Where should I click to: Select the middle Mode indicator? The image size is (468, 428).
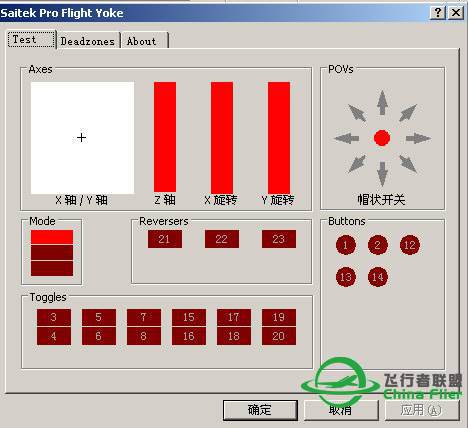click(x=52, y=253)
